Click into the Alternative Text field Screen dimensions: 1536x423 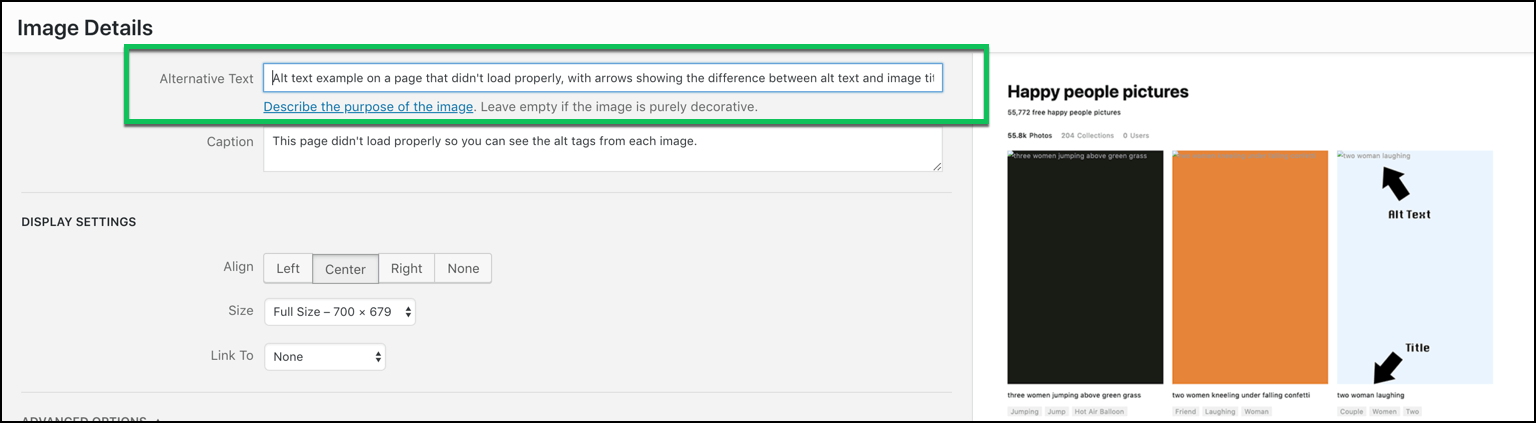point(603,78)
